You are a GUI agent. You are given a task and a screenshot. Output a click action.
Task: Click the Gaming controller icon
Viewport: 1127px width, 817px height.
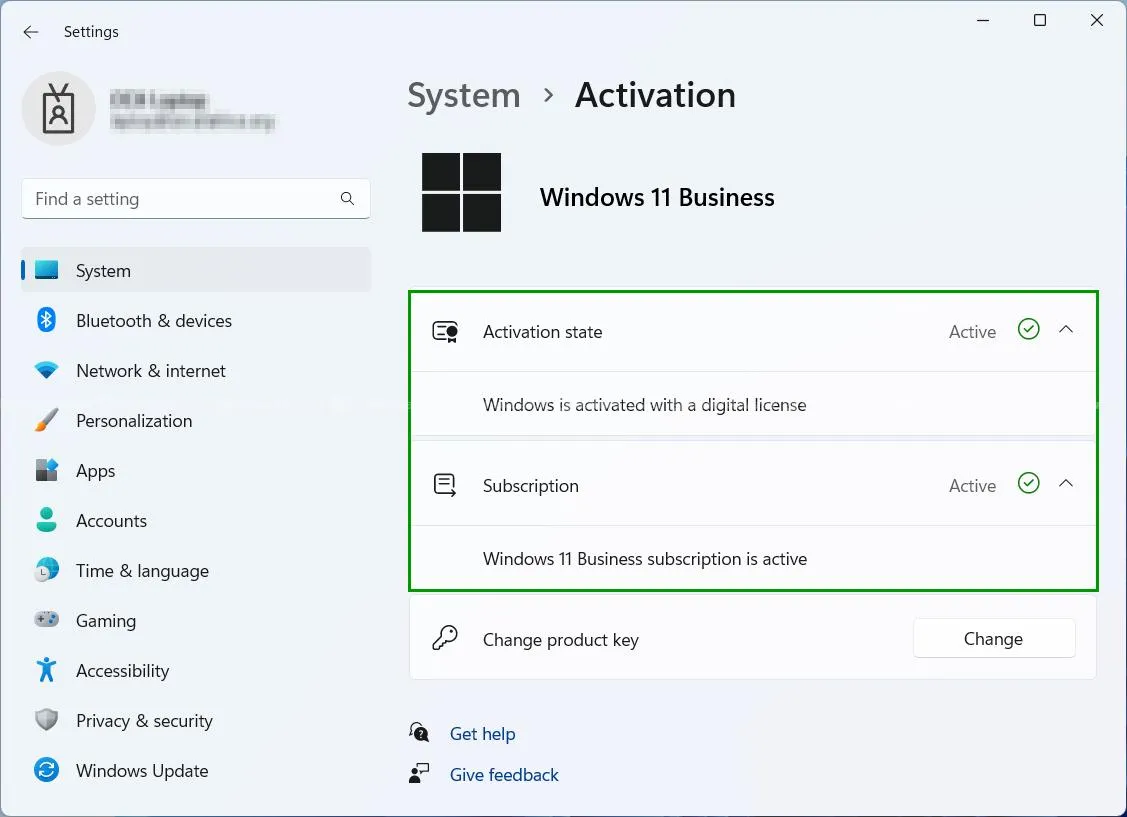(x=46, y=620)
